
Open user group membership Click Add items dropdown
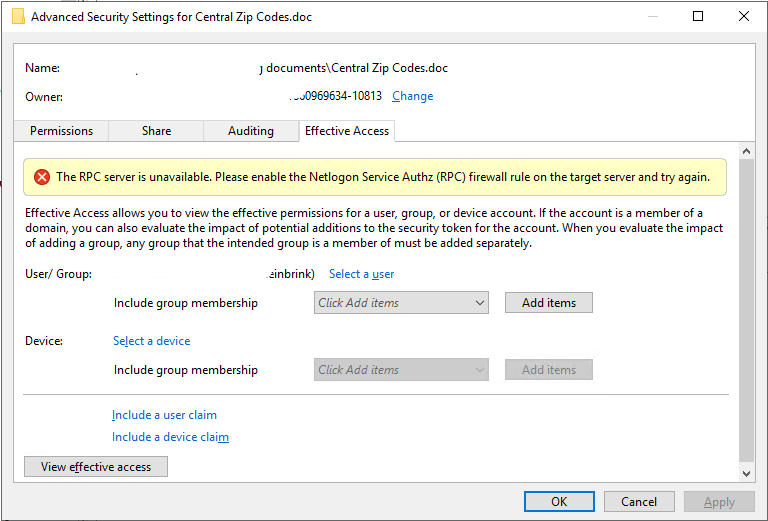[x=401, y=303]
